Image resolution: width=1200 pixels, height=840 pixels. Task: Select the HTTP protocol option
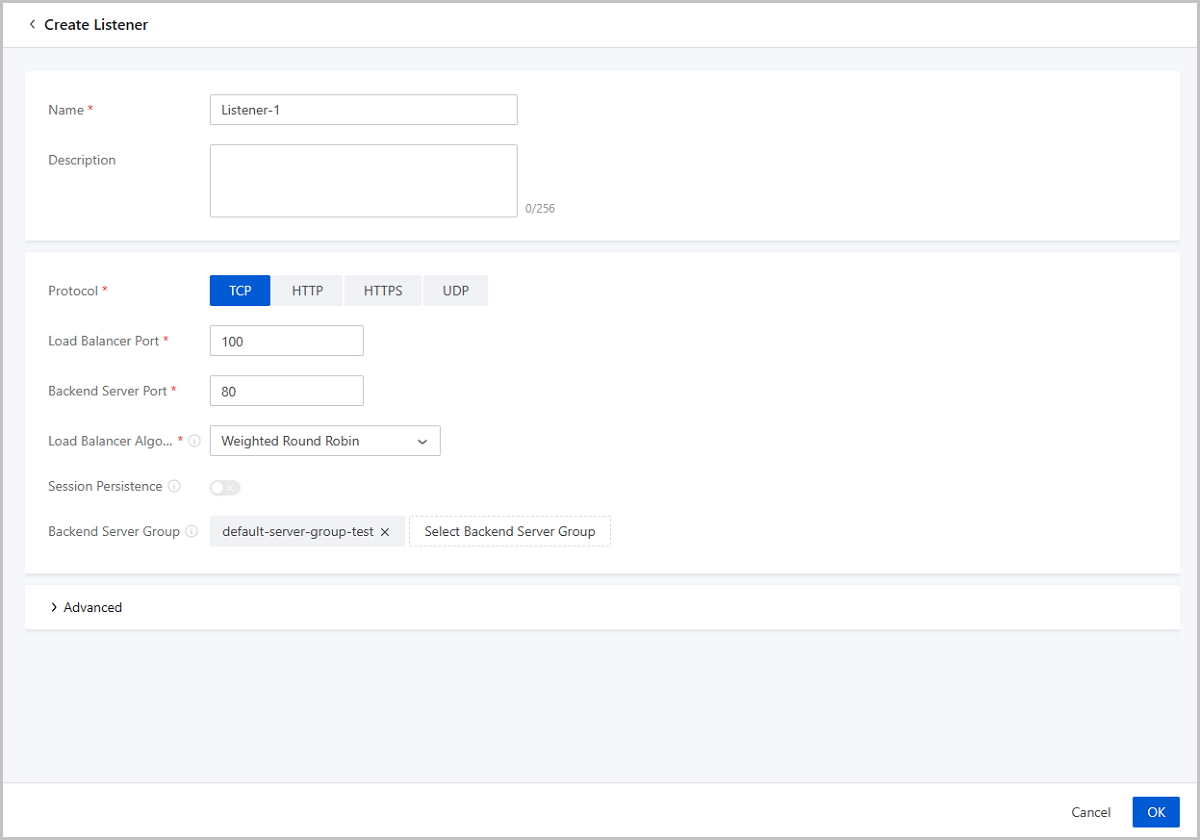pos(307,291)
